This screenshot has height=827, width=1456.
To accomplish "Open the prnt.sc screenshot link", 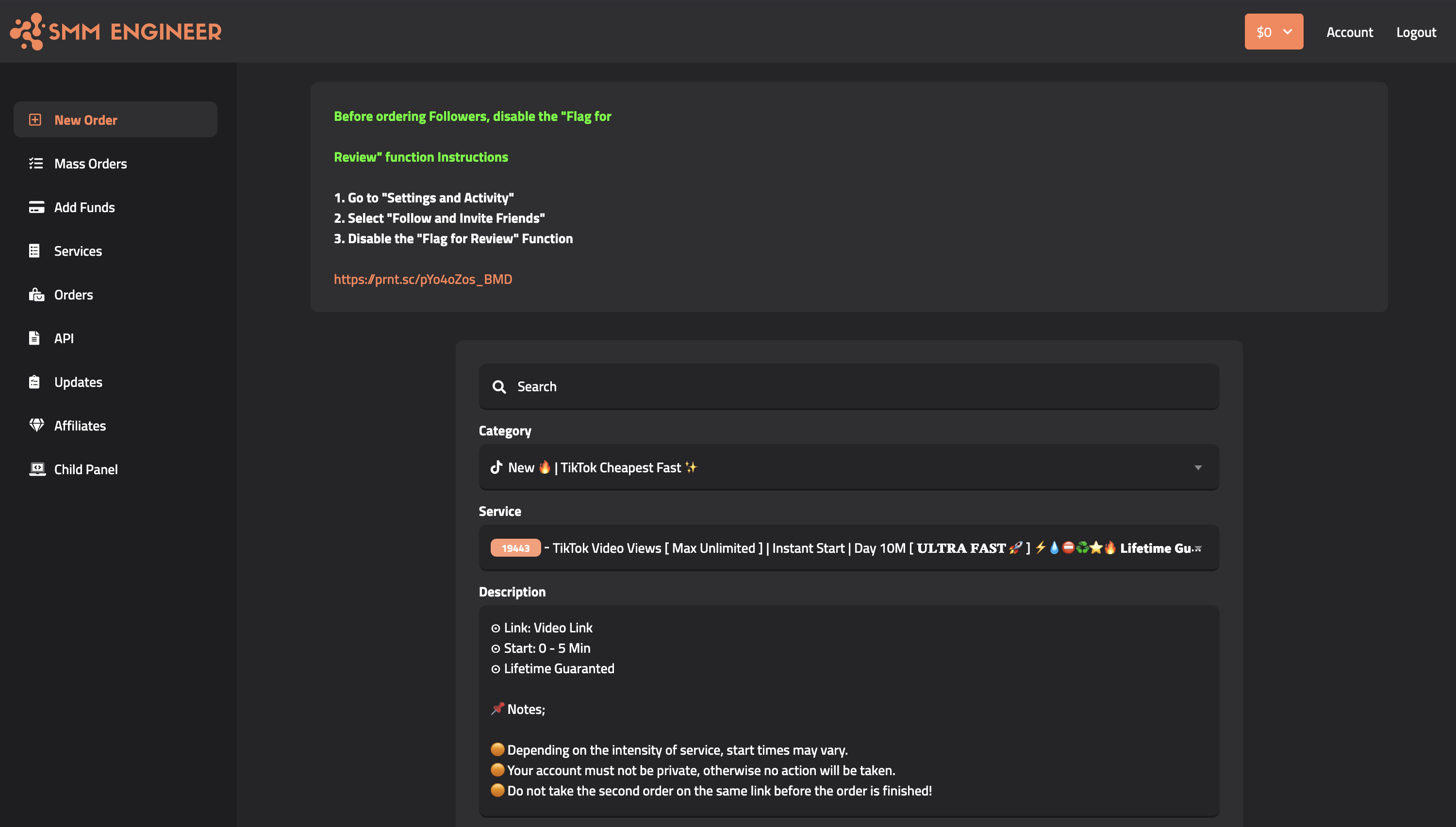I will [x=423, y=280].
